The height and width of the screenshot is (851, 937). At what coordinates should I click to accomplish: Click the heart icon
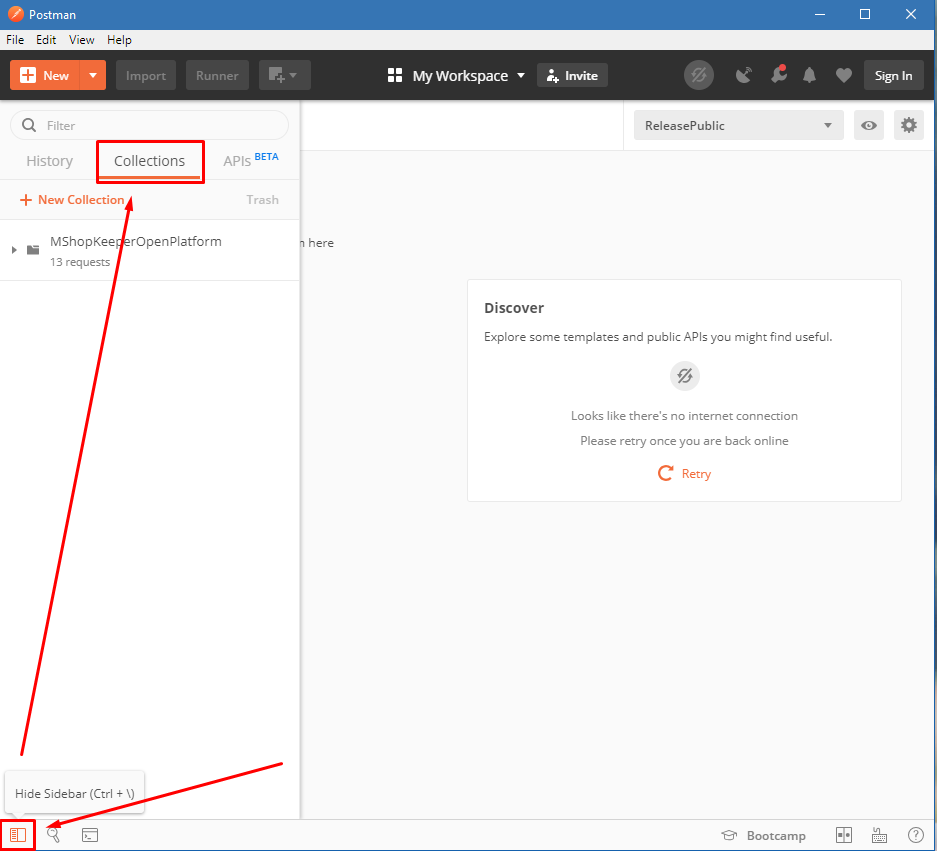pyautogui.click(x=843, y=75)
